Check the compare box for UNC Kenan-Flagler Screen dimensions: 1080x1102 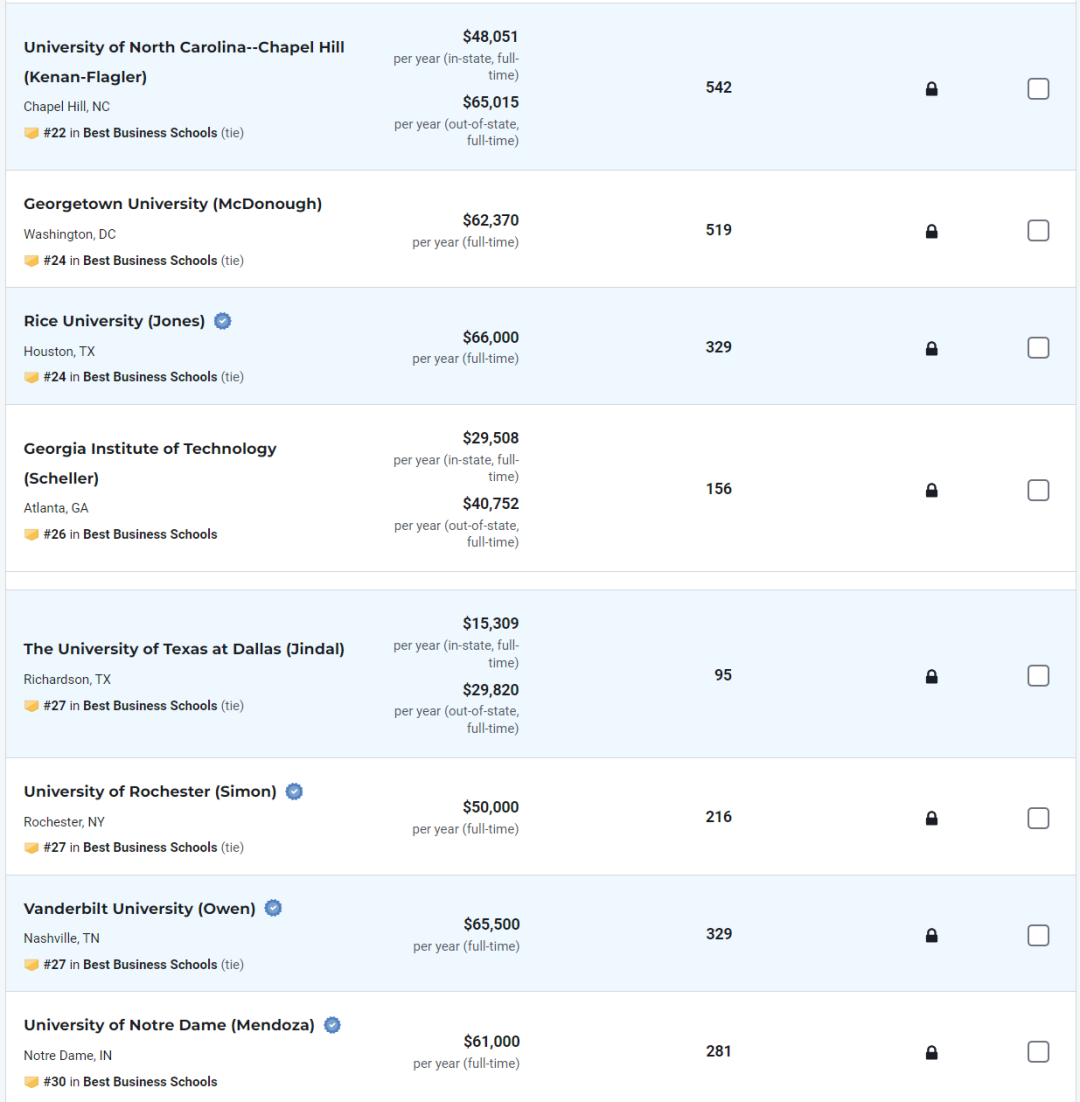(x=1038, y=89)
